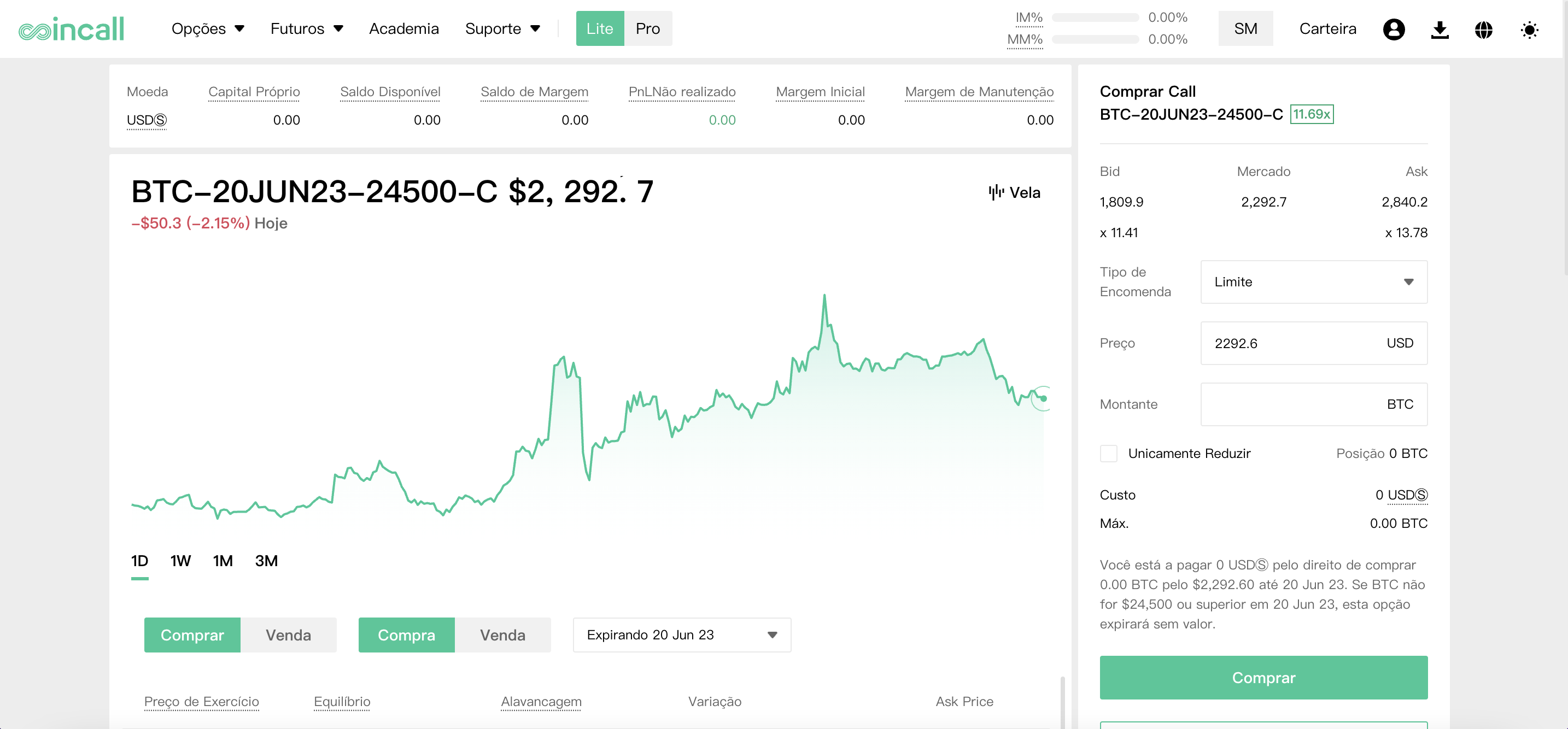
Task: Click the options table scrollbar
Action: click(1062, 702)
